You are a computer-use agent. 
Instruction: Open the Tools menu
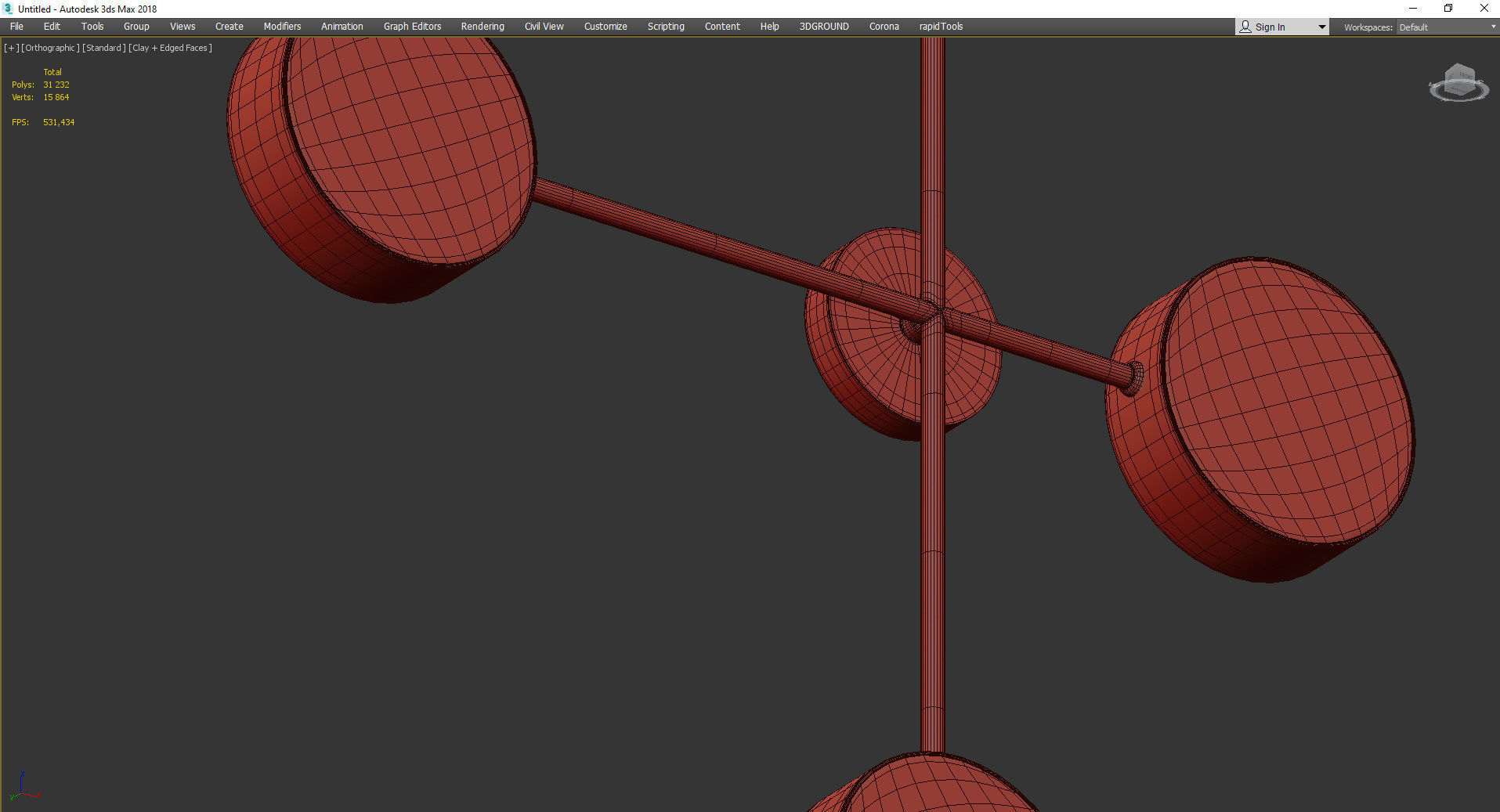[x=92, y=27]
